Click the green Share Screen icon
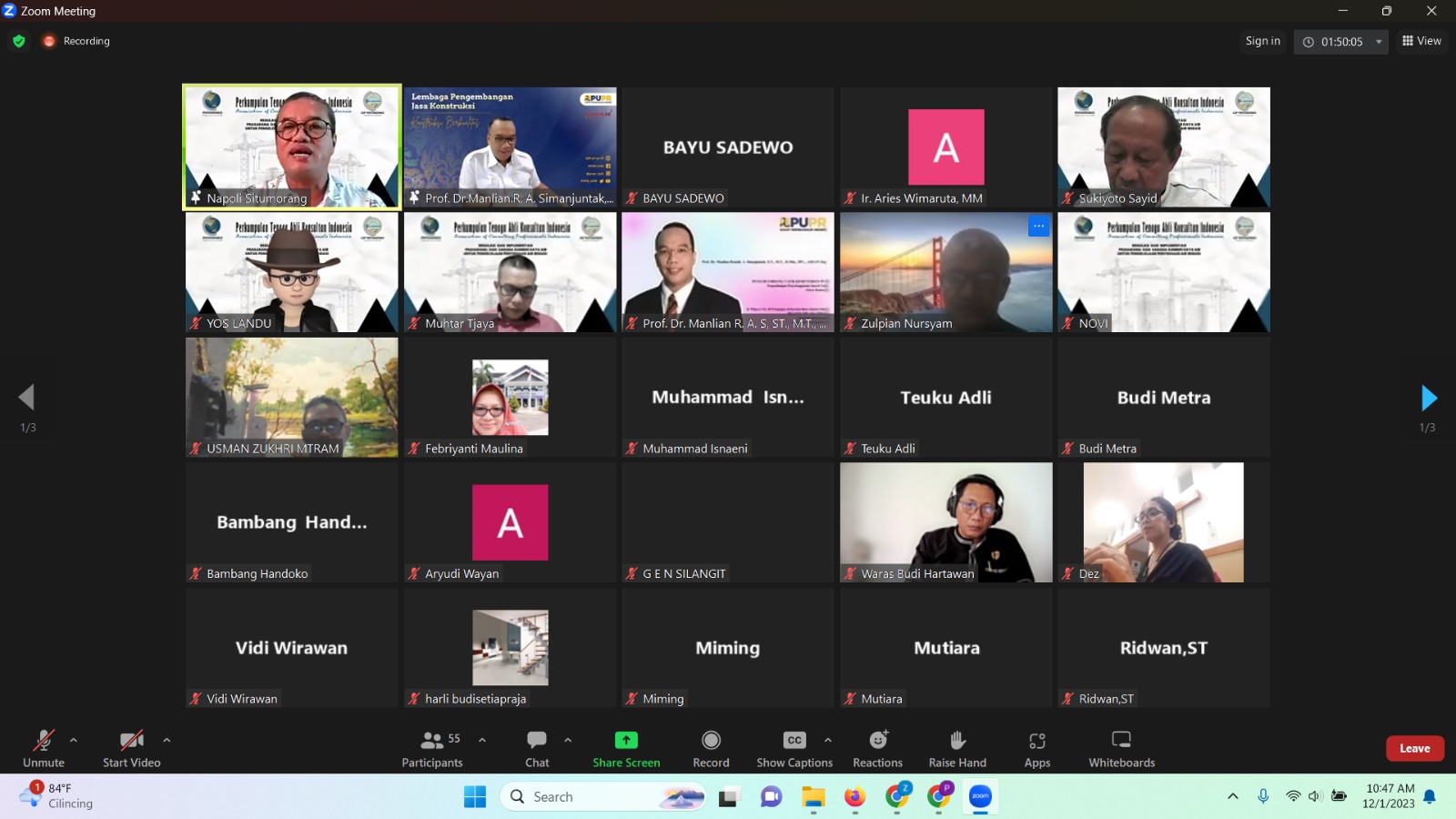This screenshot has width=1456, height=819. click(626, 741)
